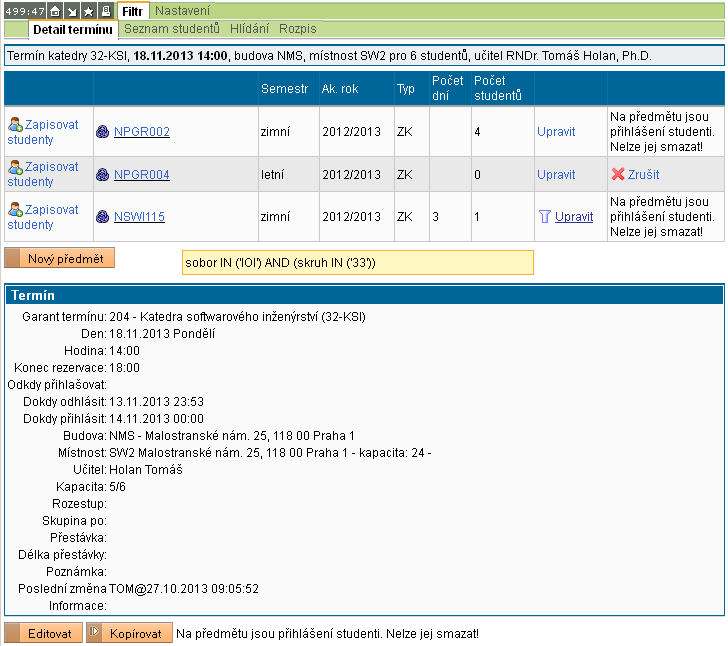Click the diagonal arrow icon in the toolbar
The width and height of the screenshot is (728, 646).
72,11
